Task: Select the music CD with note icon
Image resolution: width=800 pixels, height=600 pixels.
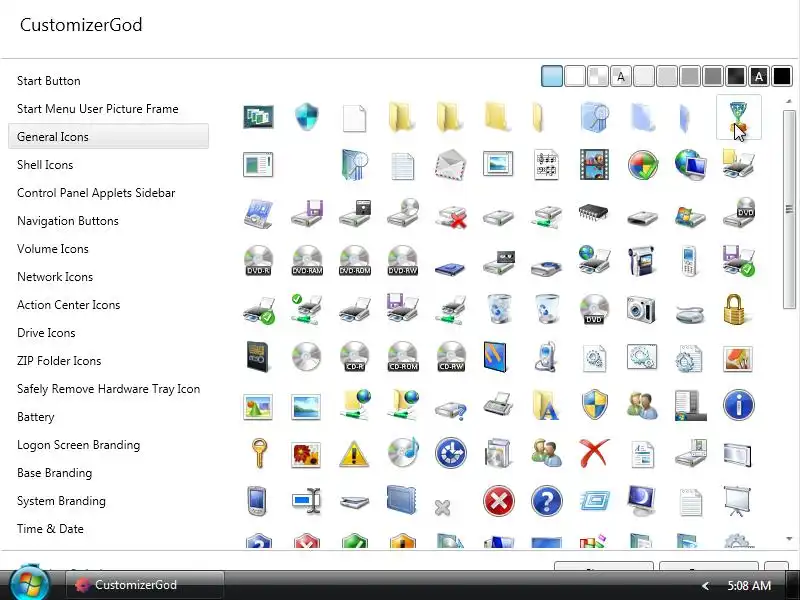Action: (403, 452)
